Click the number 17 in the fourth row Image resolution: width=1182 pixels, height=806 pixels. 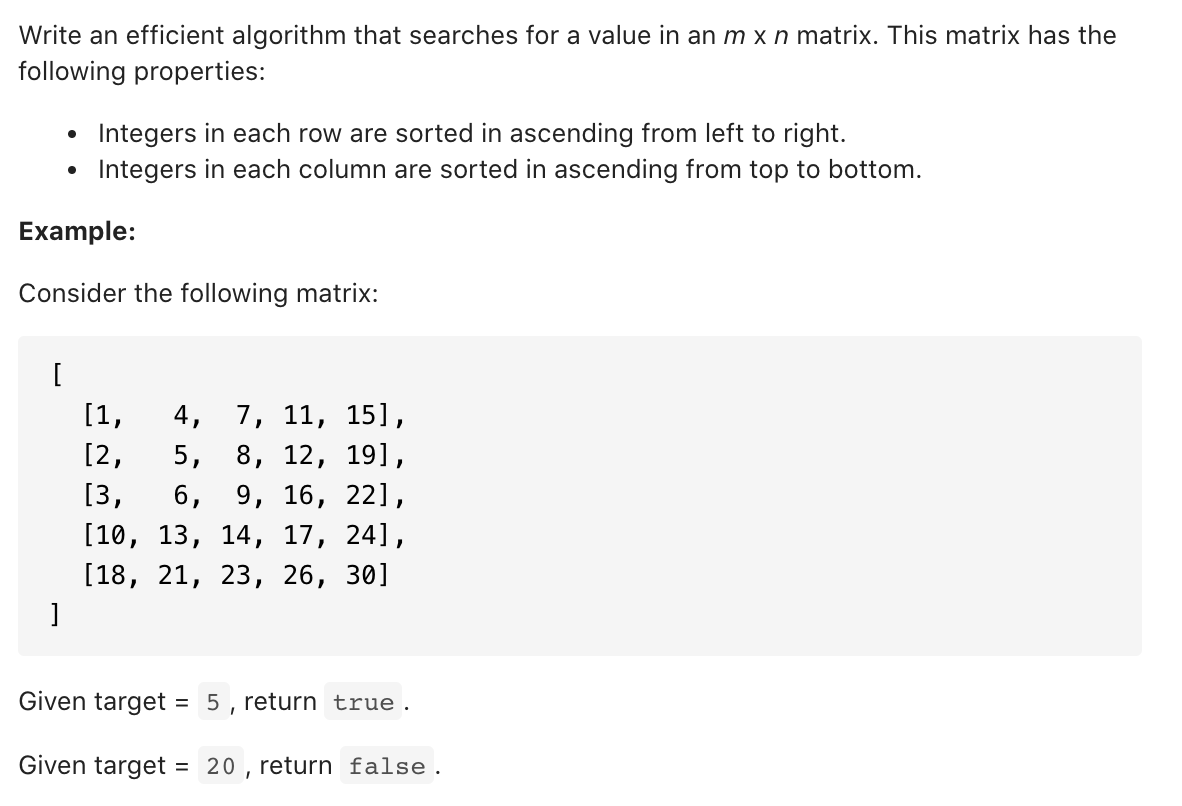pyautogui.click(x=299, y=535)
